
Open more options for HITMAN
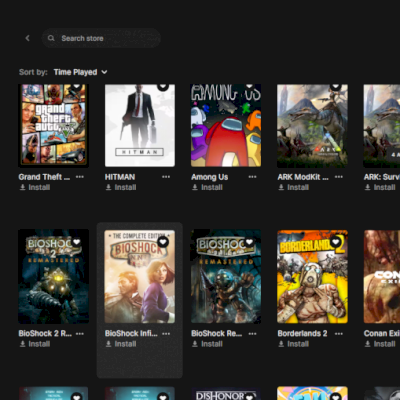click(x=166, y=177)
